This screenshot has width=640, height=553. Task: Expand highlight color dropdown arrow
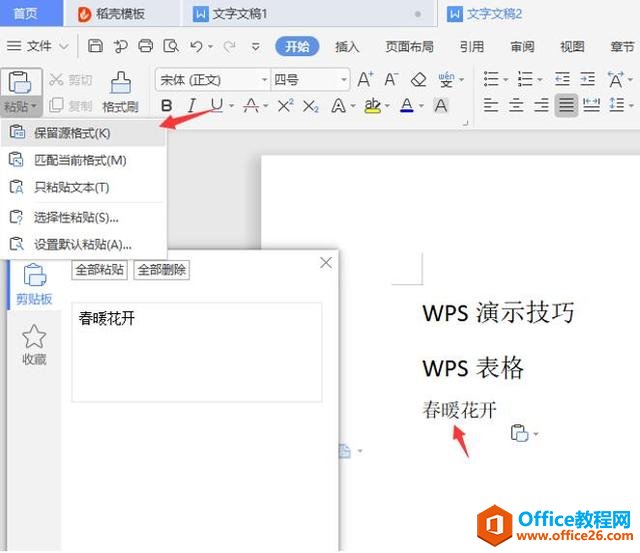coord(387,106)
